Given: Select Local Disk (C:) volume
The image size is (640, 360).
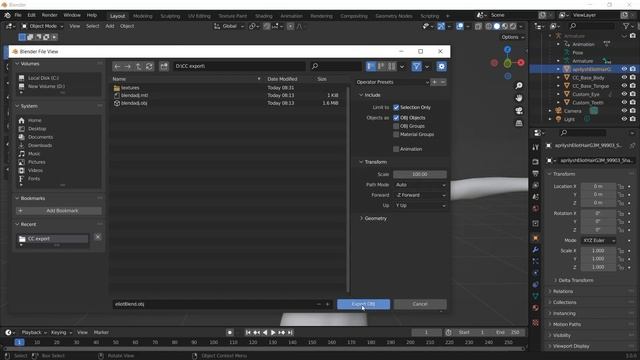Looking at the screenshot, I should point(43,78).
